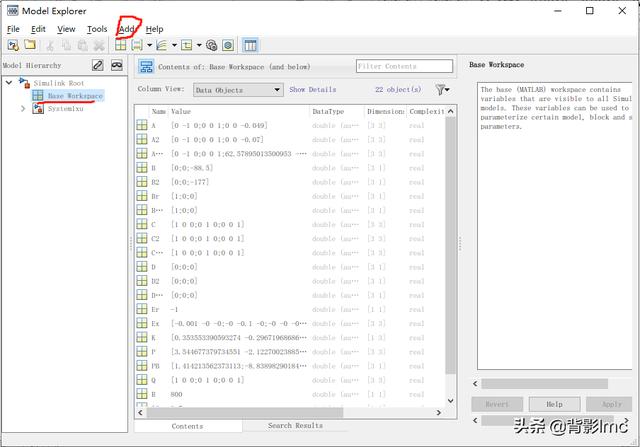Screen dimensions: 640x447
Task: Click the new model toolbar icon
Action: point(13,45)
